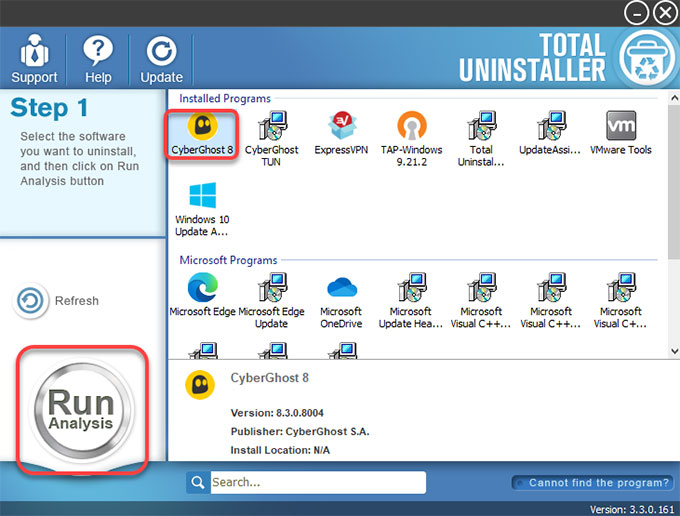Click the Version: 3.3.0.161 status text
The image size is (680, 516).
[x=632, y=509]
